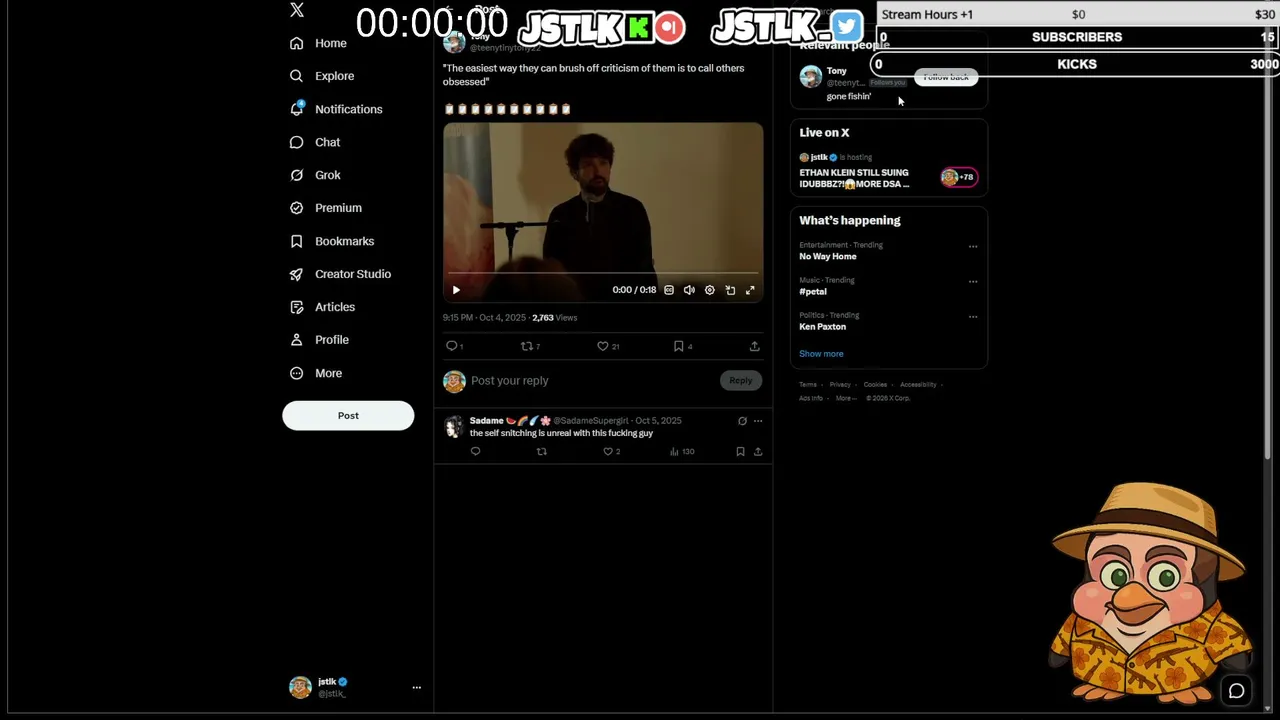Open options for the Ken Paxton trend
1280x720 pixels.
pos(973,317)
